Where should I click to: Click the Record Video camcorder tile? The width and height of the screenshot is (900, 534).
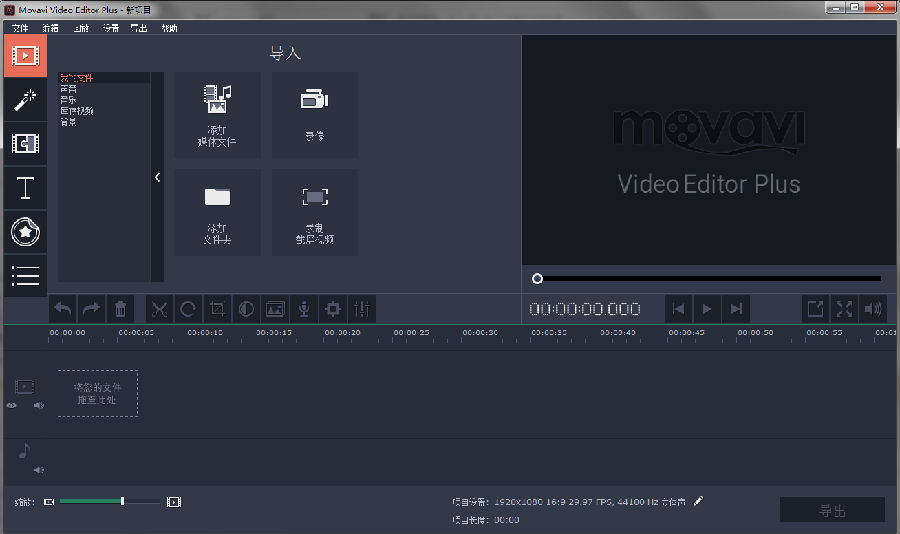click(x=315, y=115)
